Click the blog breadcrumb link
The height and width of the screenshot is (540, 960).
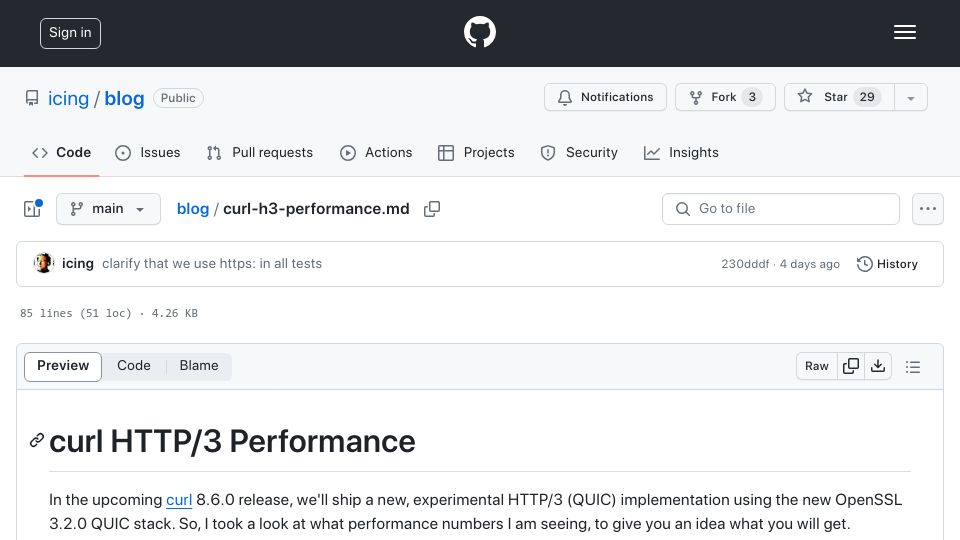click(193, 209)
